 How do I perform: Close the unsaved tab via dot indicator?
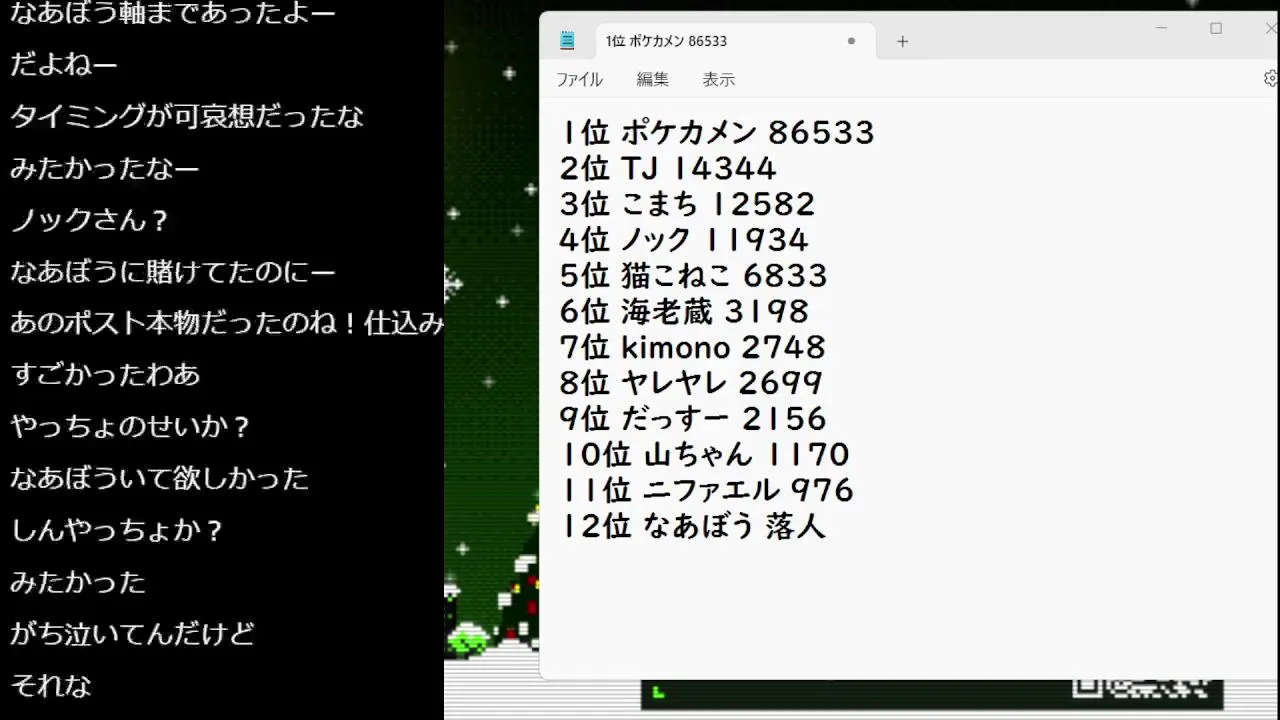[852, 41]
